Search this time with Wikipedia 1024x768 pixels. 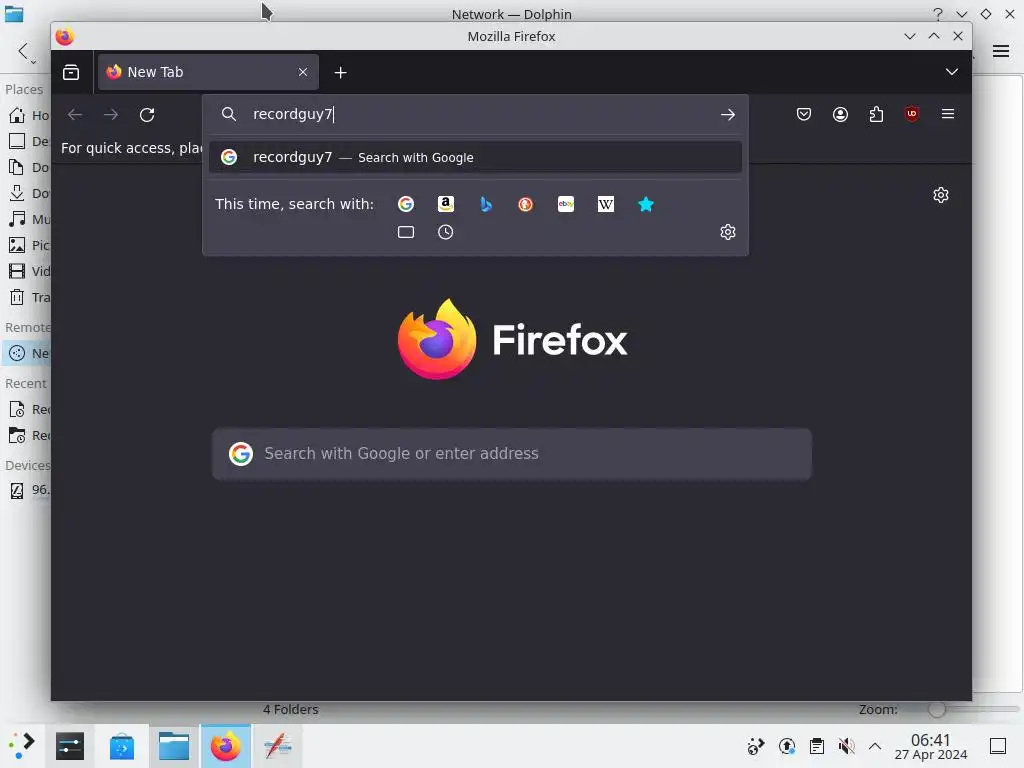pyautogui.click(x=605, y=204)
